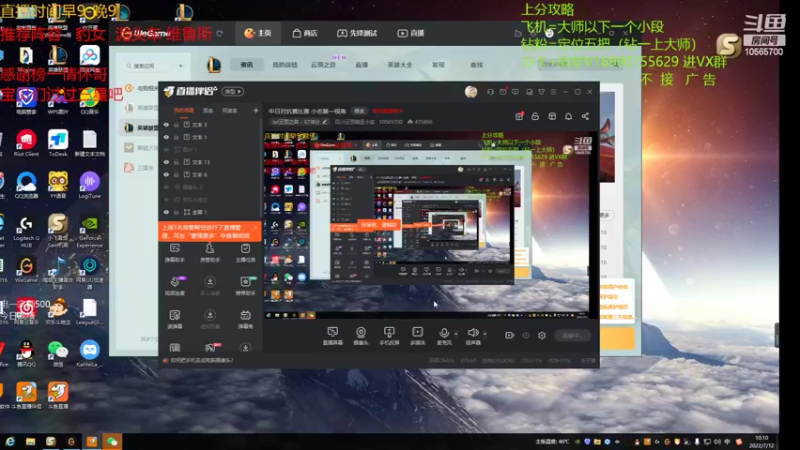The image size is (800, 450).
Task: Add a 直播屏幕 screen capture source
Action: [333, 336]
